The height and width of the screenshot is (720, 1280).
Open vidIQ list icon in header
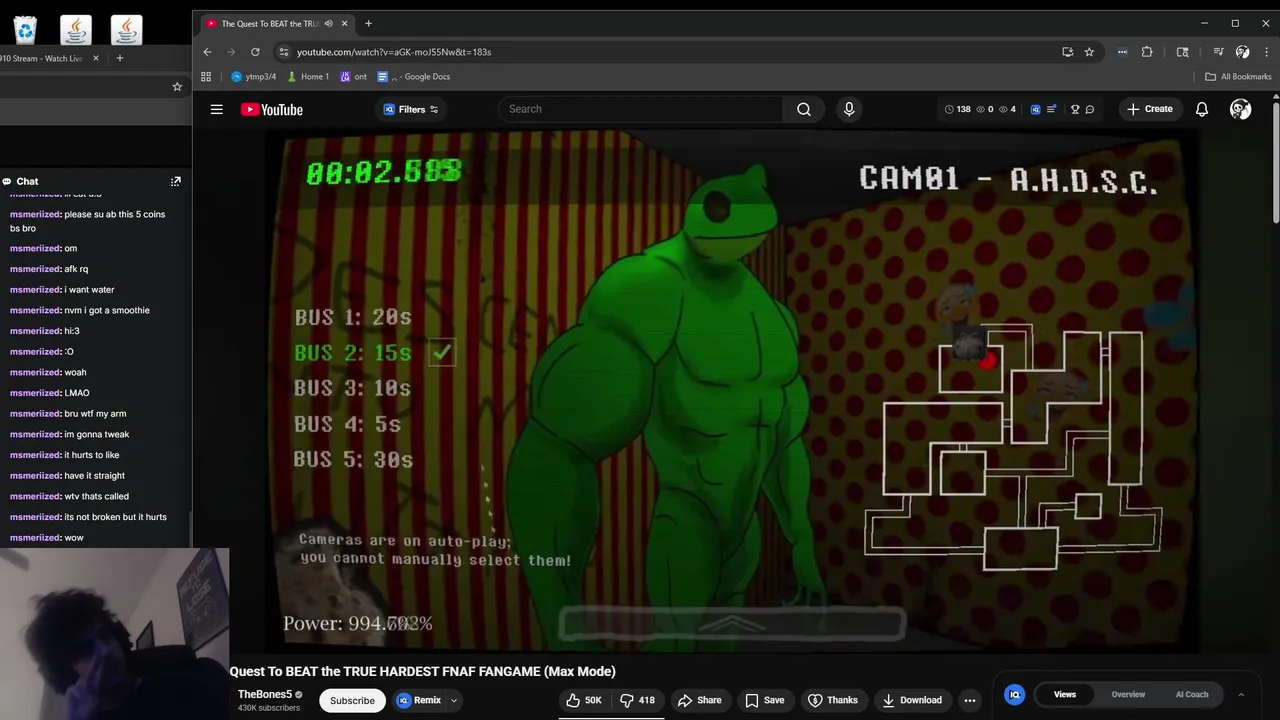[x=1051, y=109]
